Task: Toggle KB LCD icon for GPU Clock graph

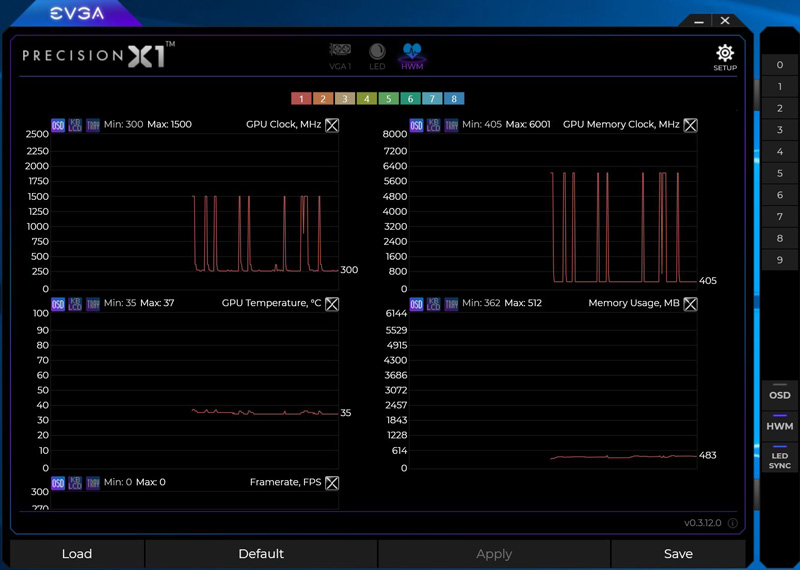Action: (75, 125)
